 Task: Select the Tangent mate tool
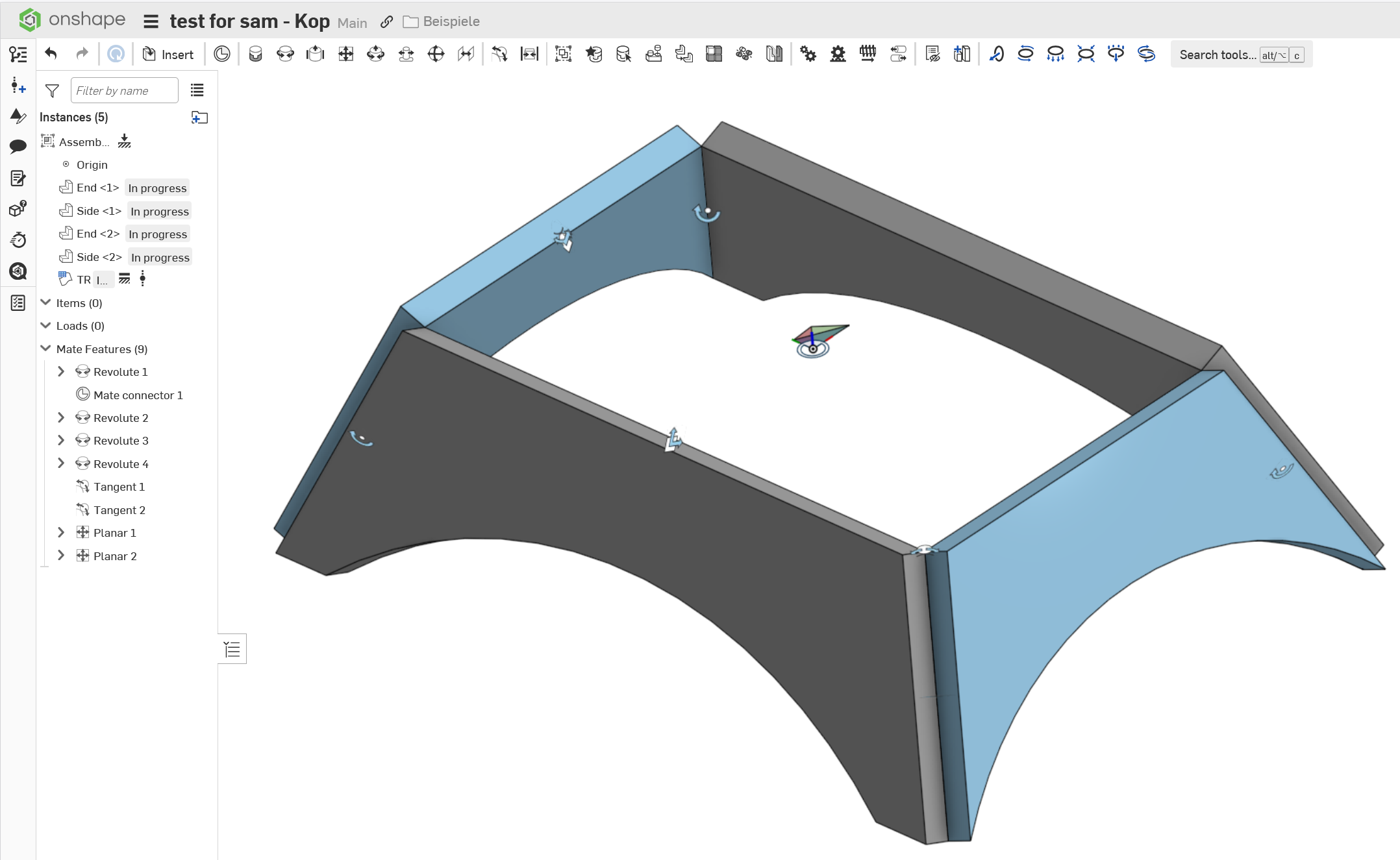[499, 54]
